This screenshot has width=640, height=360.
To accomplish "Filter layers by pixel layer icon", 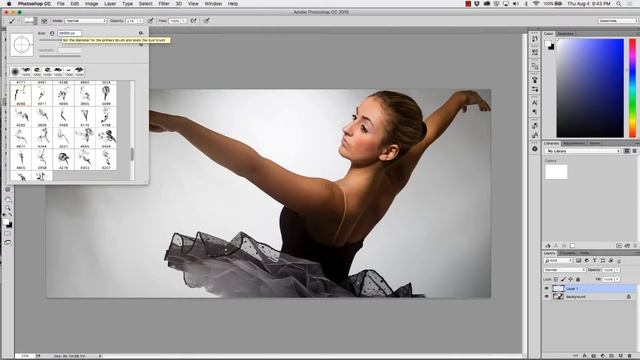I will [x=578, y=260].
